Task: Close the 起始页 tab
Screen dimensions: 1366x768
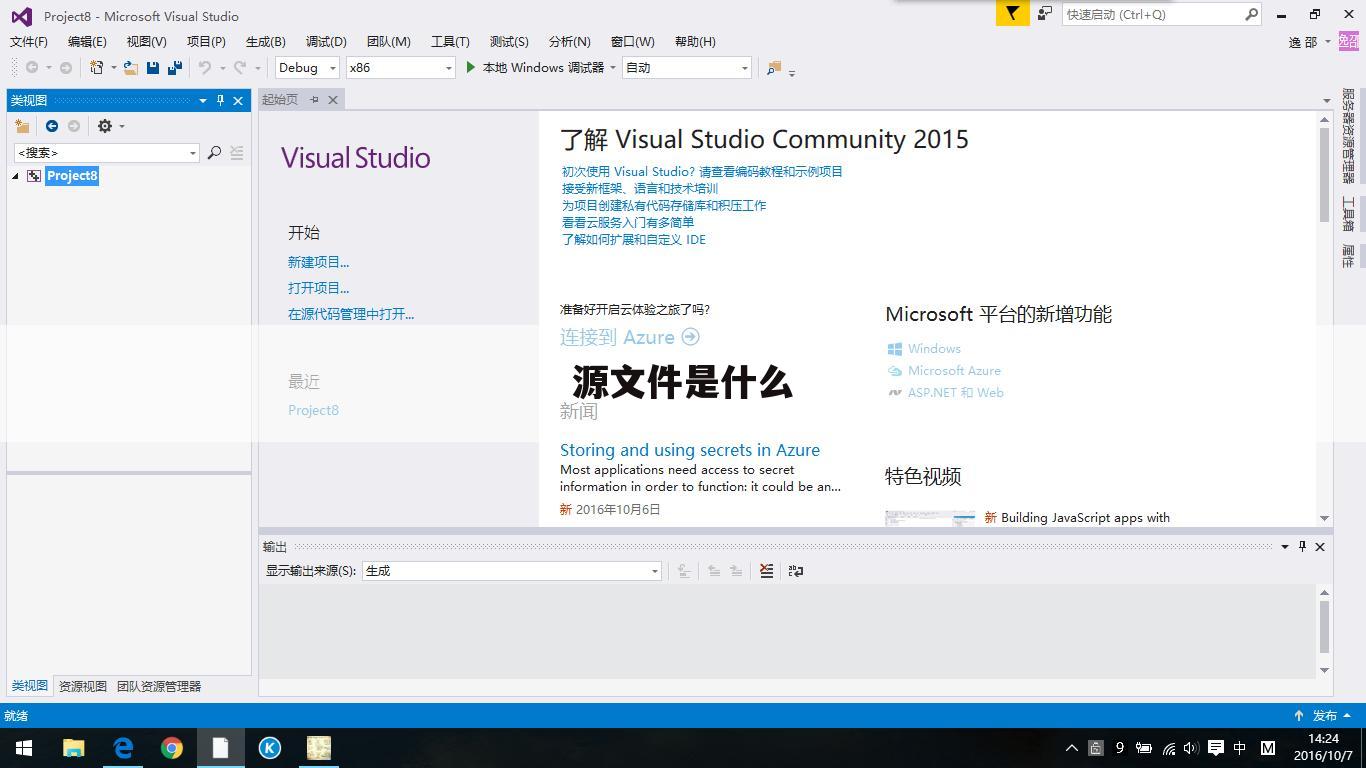Action: coord(333,99)
